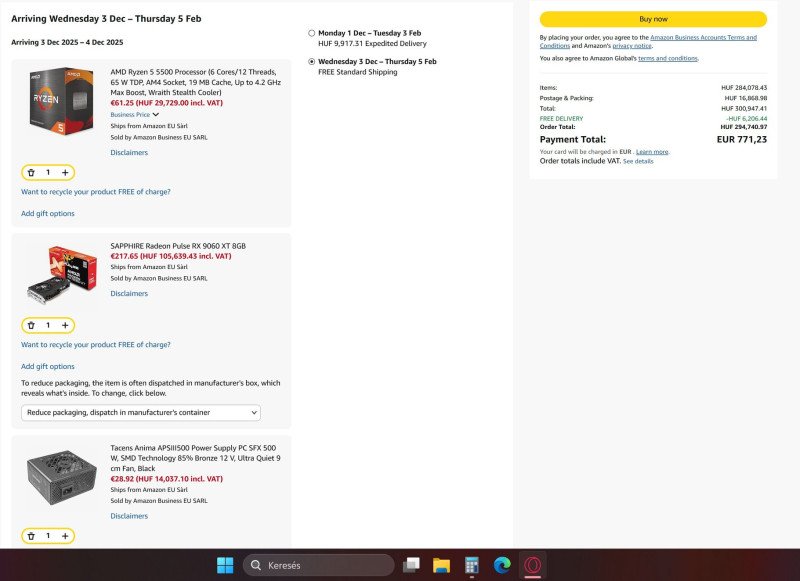Open the Reduce packaging dispatch dropdown
The width and height of the screenshot is (800, 581).
point(141,412)
